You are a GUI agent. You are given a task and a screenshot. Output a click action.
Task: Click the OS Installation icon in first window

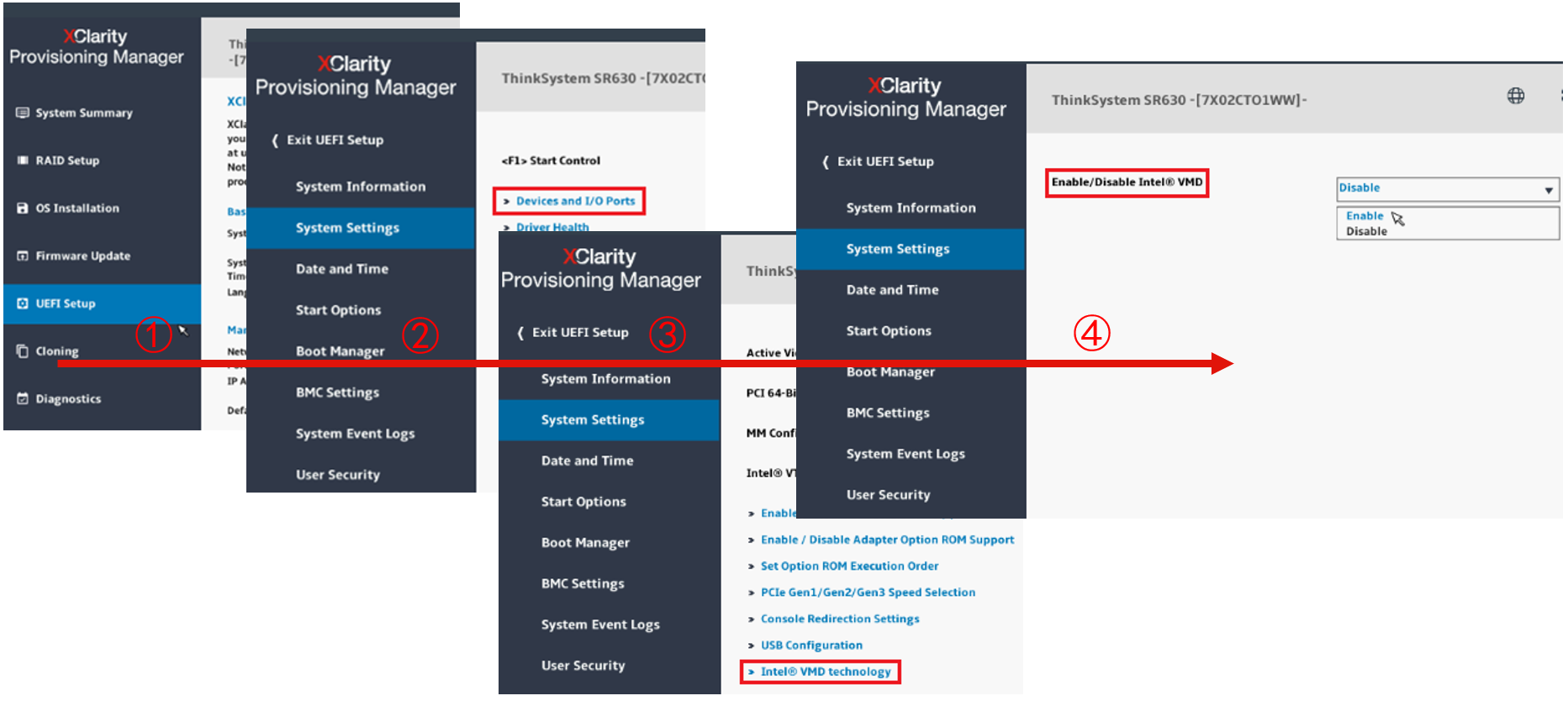click(x=23, y=208)
